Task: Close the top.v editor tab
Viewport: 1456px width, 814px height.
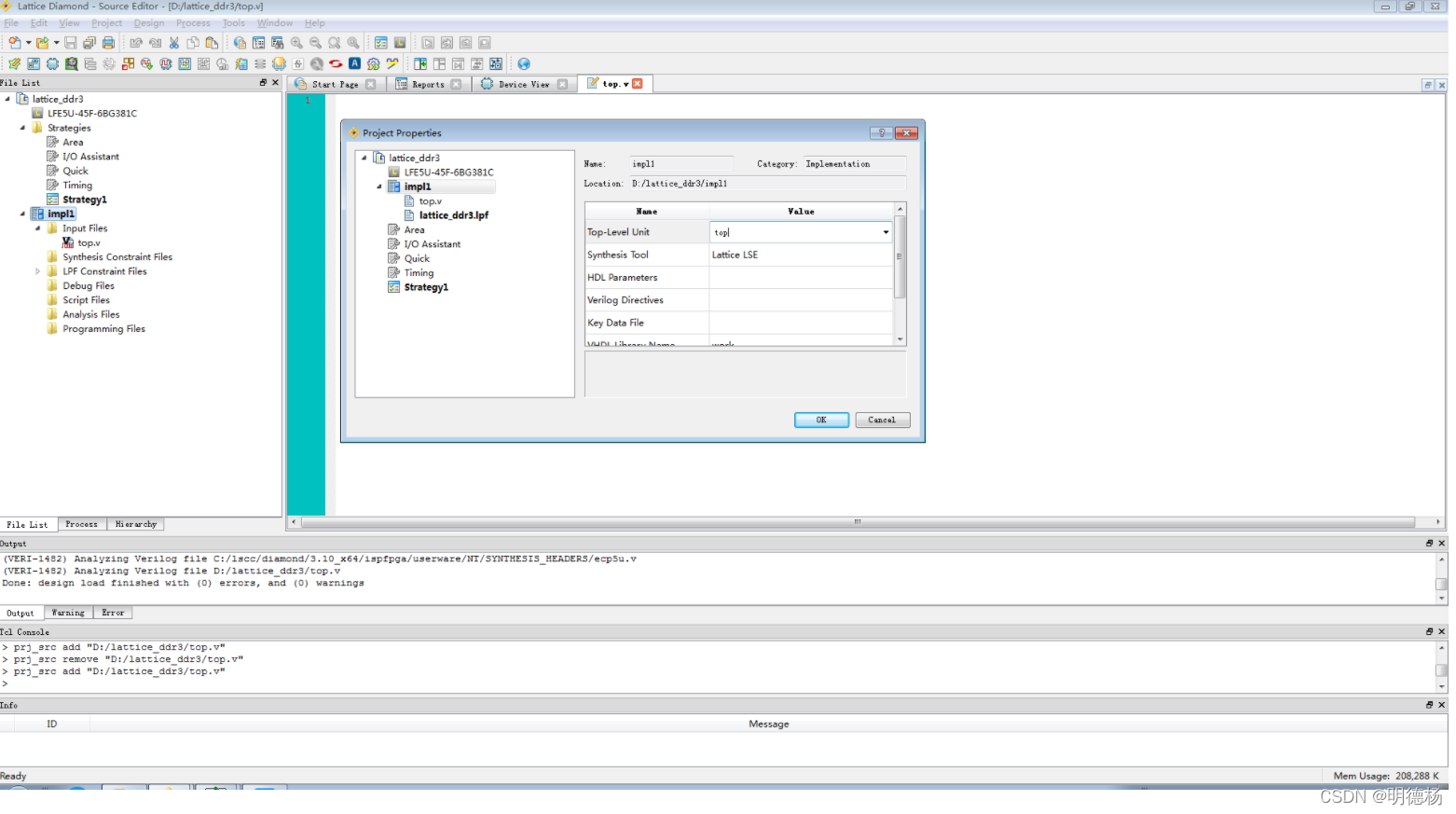Action: point(638,84)
